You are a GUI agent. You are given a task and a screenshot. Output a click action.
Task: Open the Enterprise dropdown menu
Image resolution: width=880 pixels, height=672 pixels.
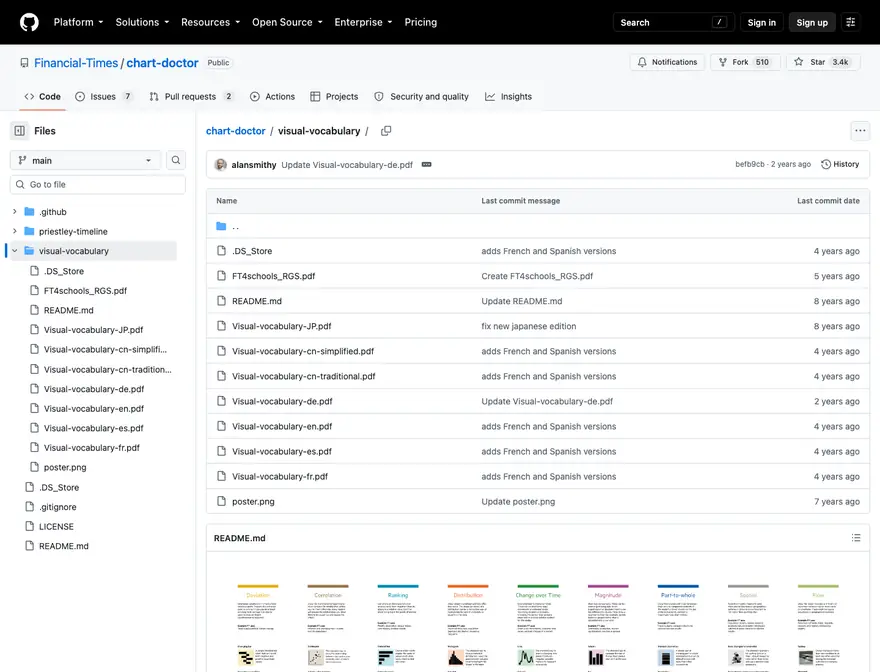[363, 22]
